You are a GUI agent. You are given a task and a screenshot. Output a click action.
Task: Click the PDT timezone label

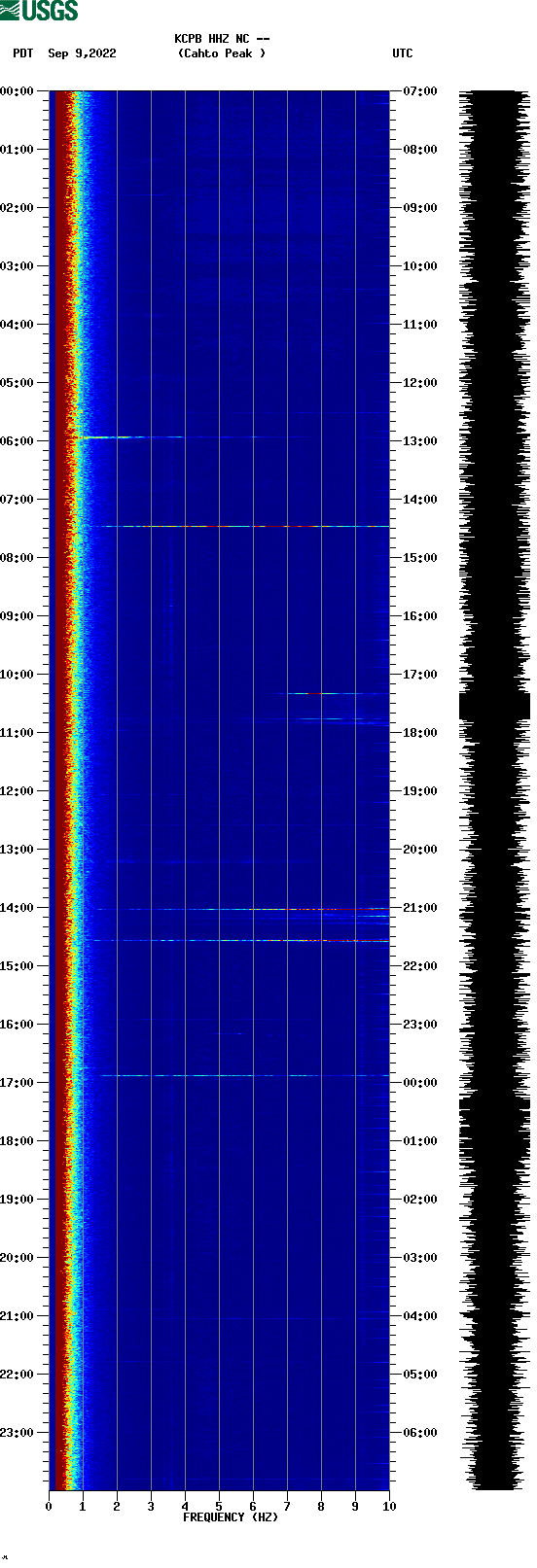coord(22,53)
